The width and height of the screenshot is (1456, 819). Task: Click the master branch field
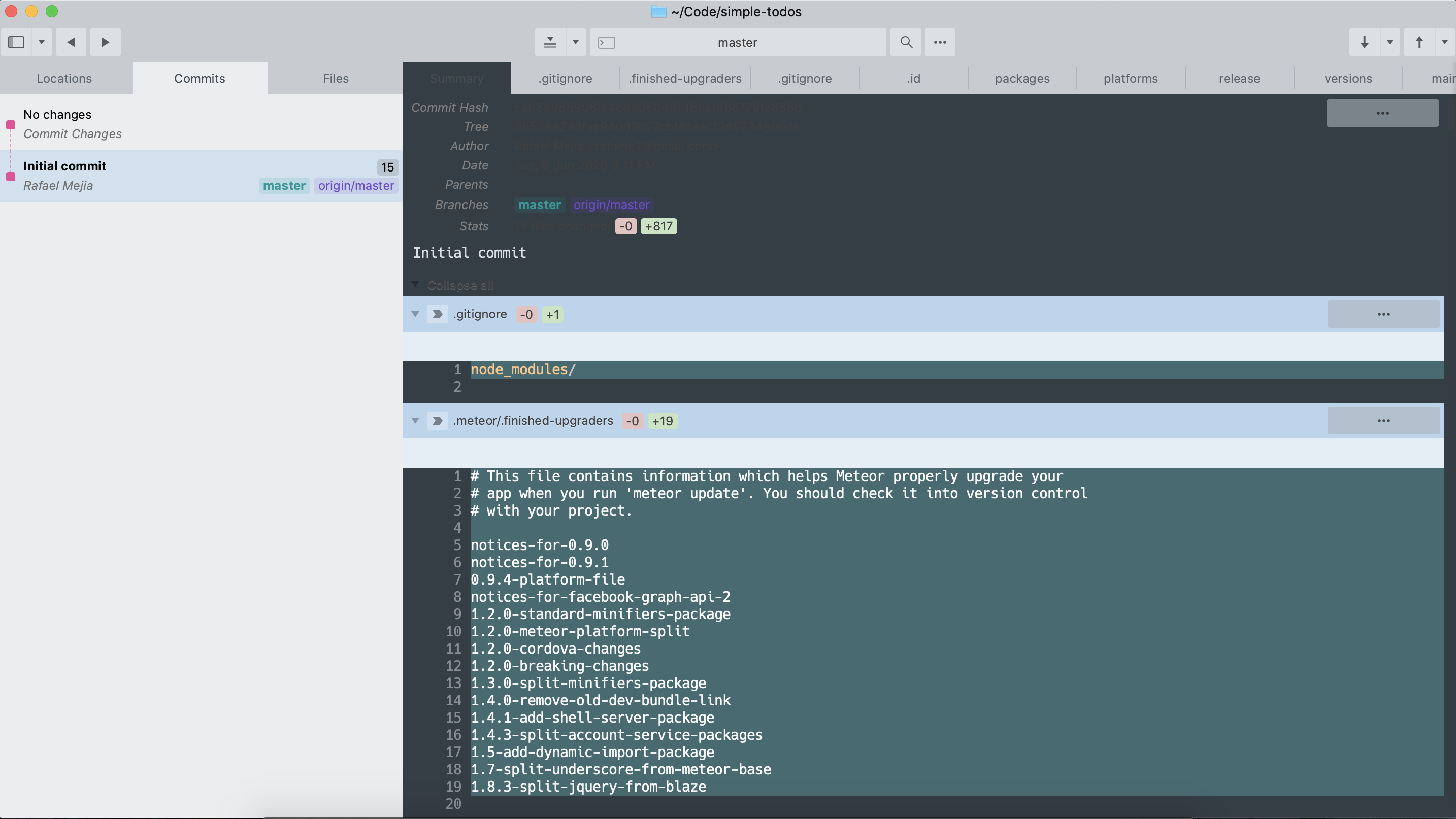point(738,42)
